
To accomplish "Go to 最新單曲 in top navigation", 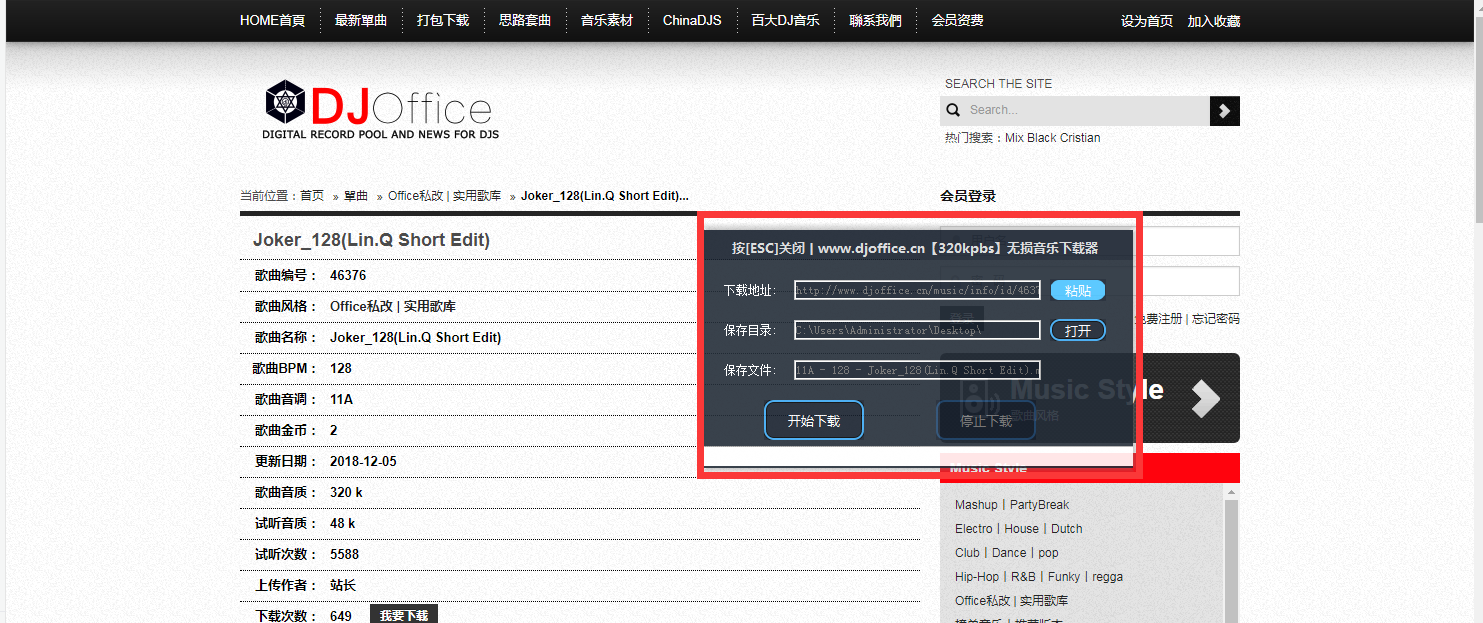I will coord(361,20).
